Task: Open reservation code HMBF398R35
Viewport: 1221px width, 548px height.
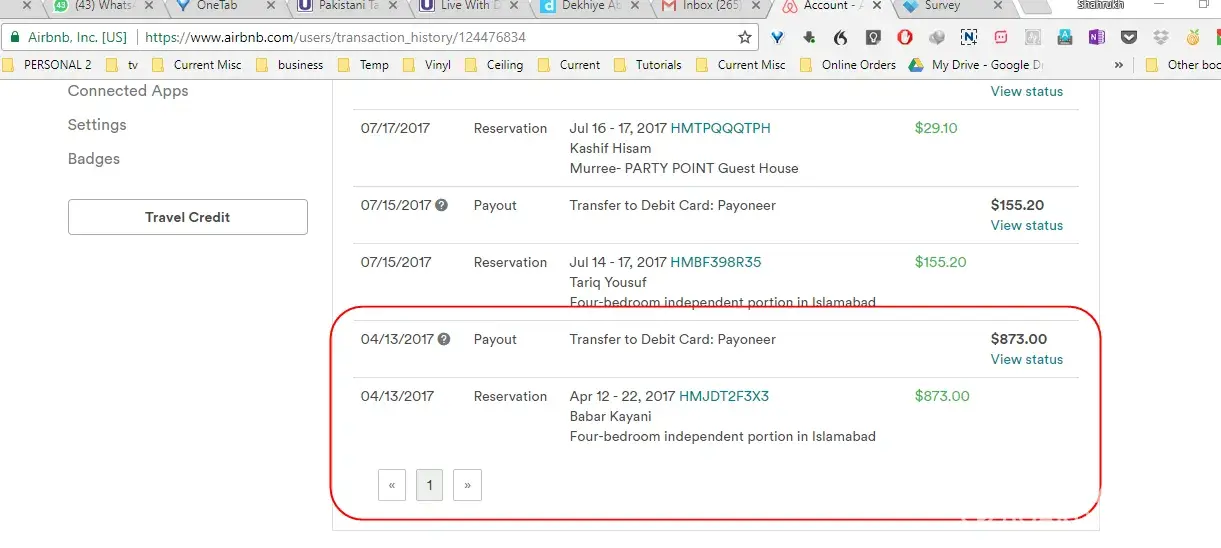Action: tap(715, 262)
